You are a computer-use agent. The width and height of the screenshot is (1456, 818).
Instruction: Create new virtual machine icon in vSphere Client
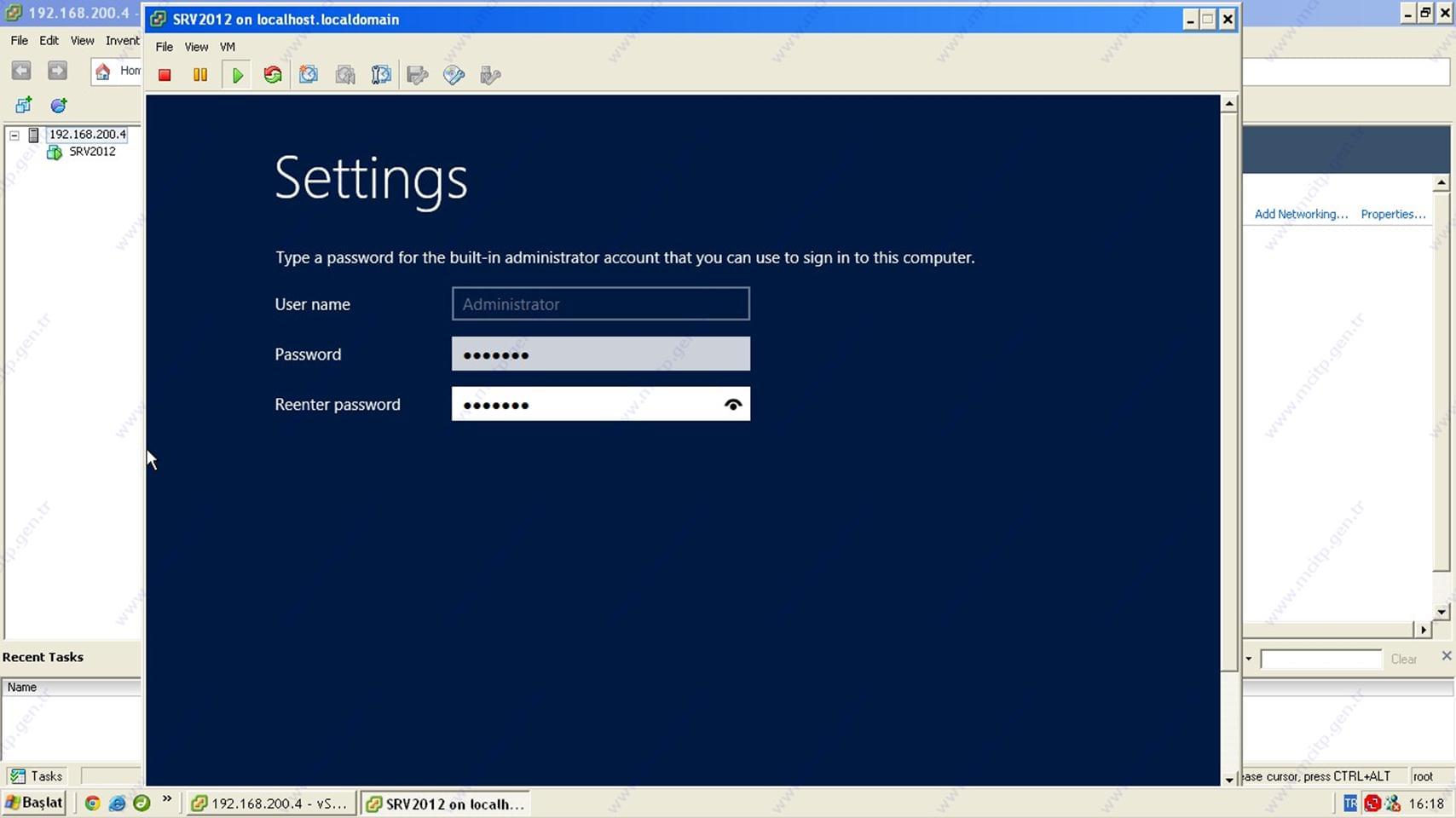[24, 105]
